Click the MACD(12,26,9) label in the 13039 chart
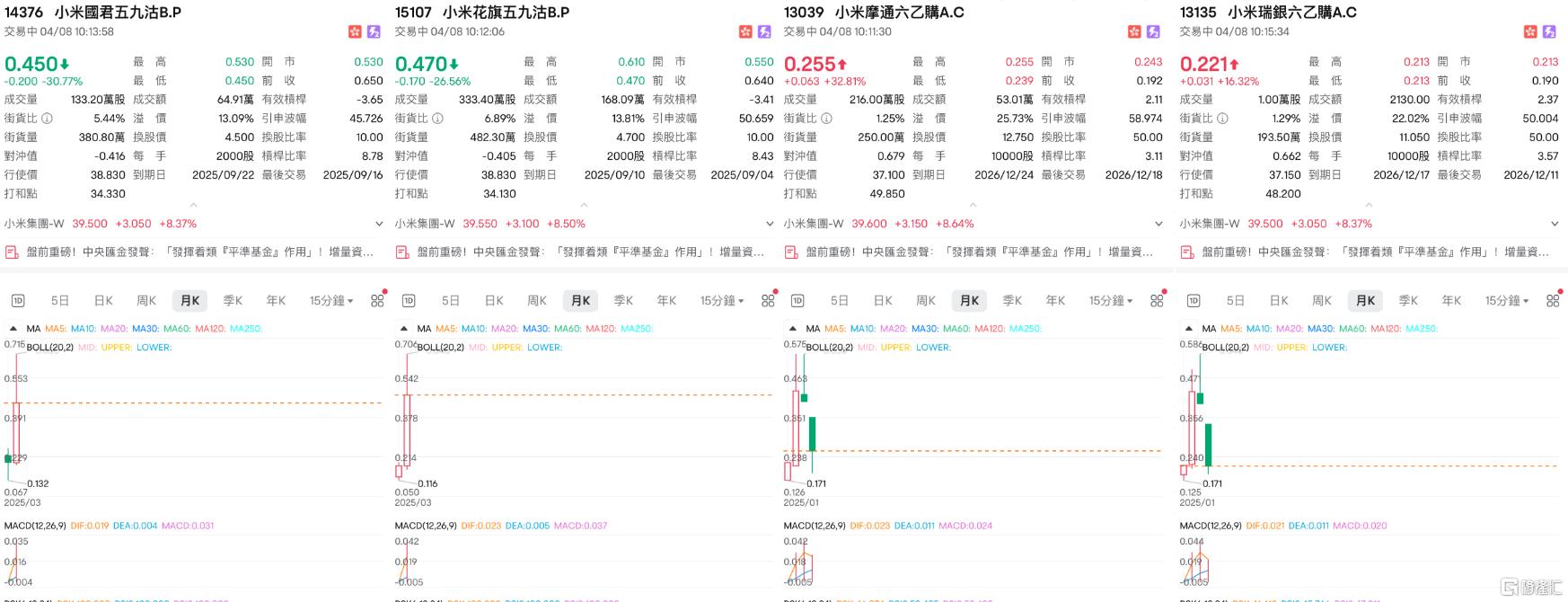This screenshot has height=602, width=1568. [814, 526]
